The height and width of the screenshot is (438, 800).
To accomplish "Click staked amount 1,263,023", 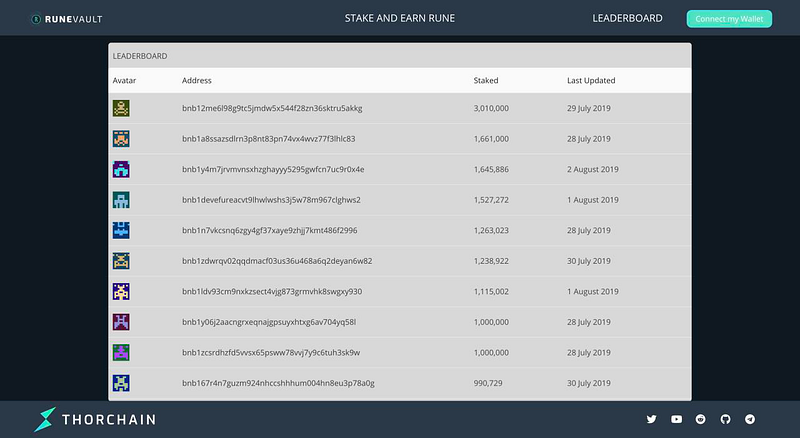I will pyautogui.click(x=491, y=230).
